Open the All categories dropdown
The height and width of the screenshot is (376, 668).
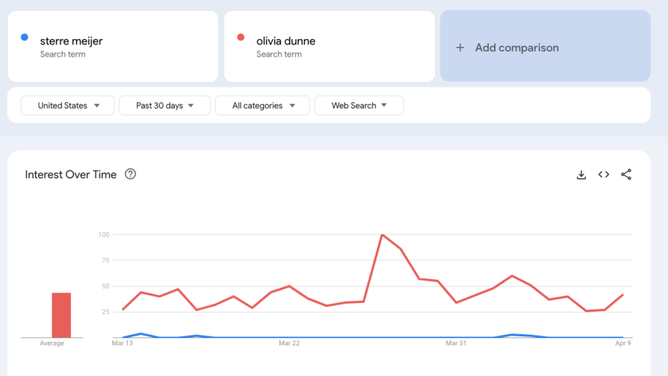pos(262,106)
